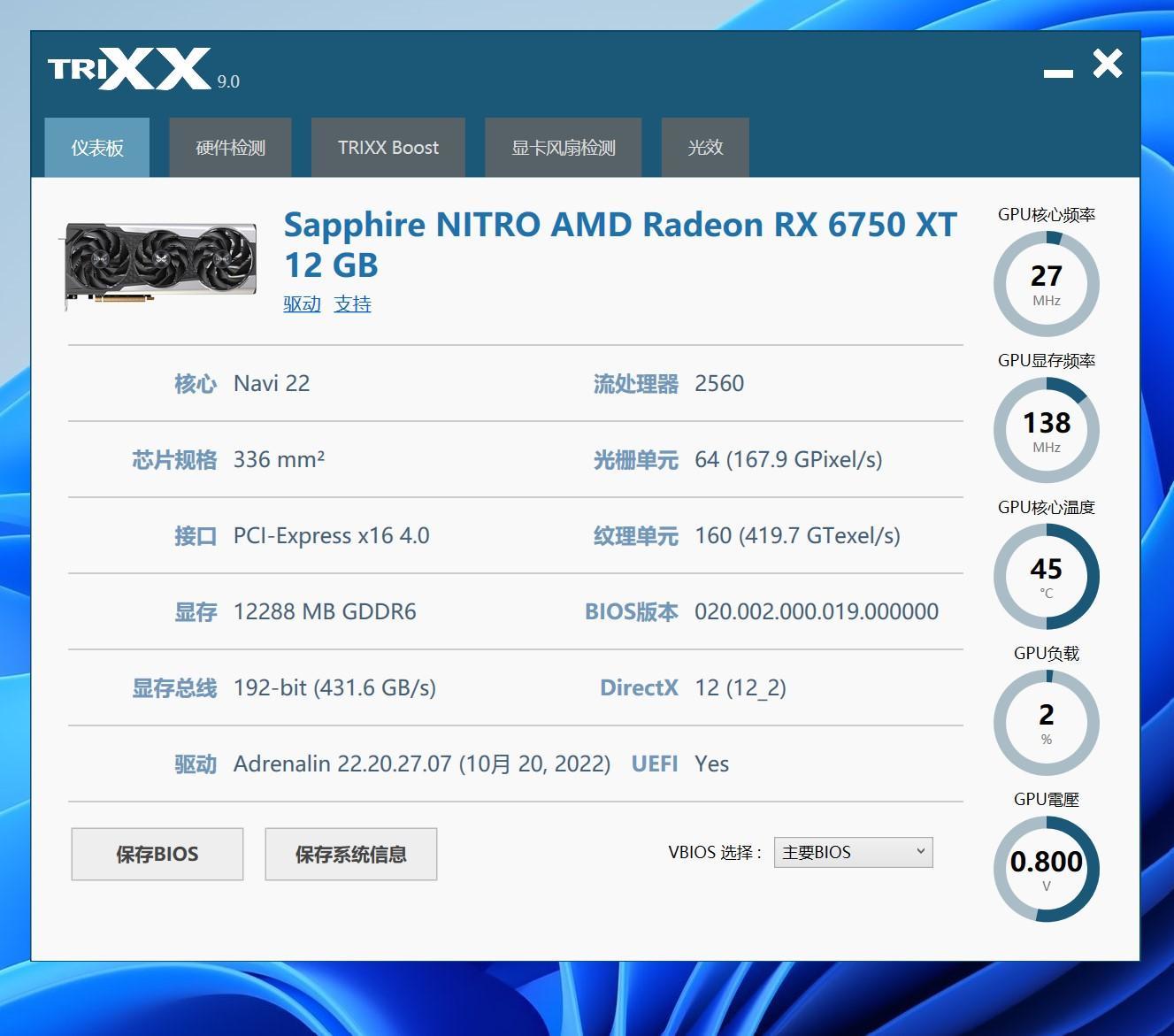This screenshot has height=1036, width=1174.
Task: Switch to the 仪表板 dashboard tab
Action: point(97,148)
